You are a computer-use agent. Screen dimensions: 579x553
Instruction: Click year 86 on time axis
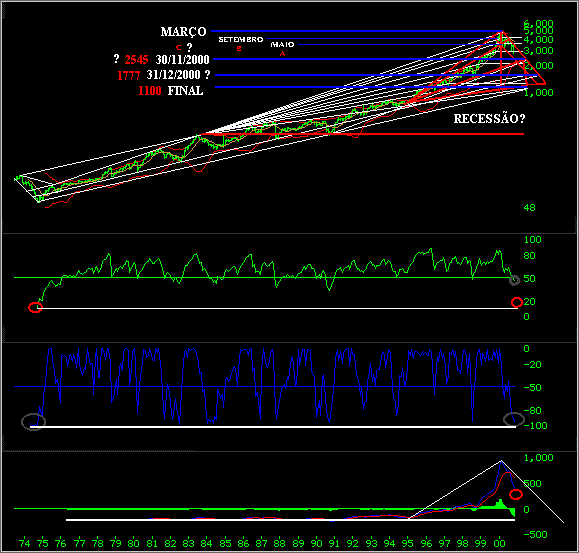243,543
